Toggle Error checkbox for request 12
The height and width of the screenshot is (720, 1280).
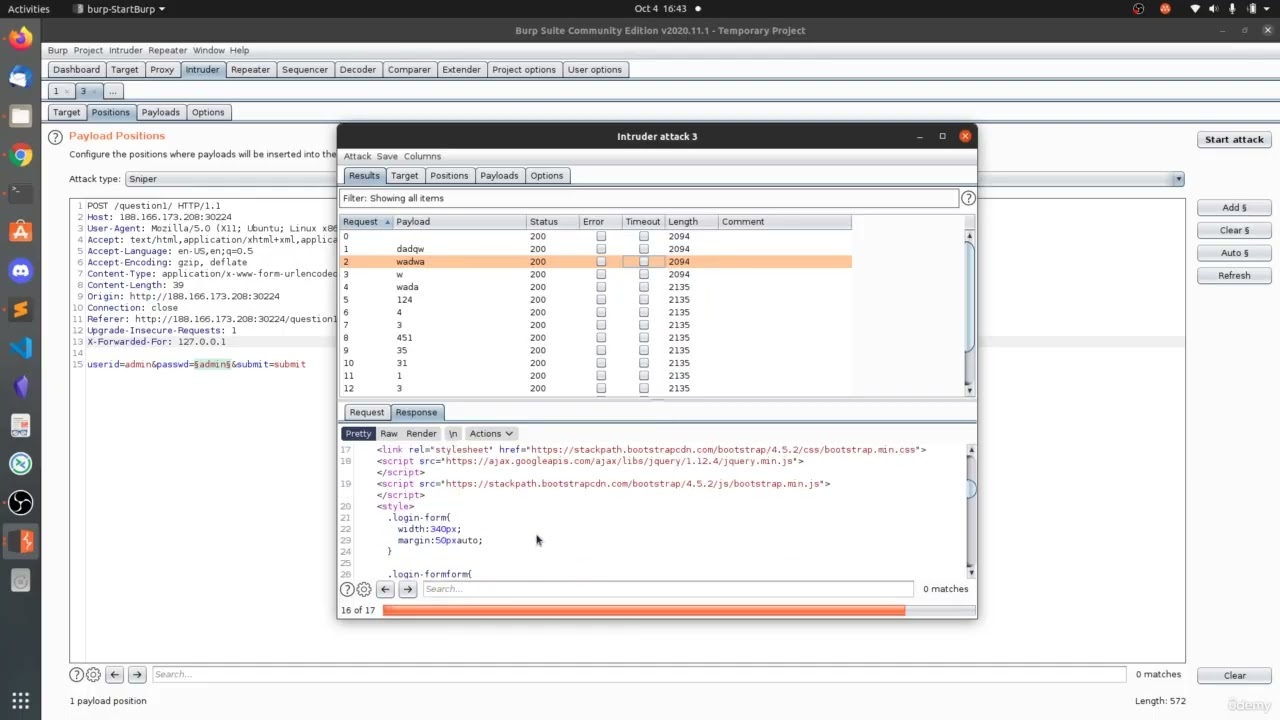pyautogui.click(x=601, y=388)
